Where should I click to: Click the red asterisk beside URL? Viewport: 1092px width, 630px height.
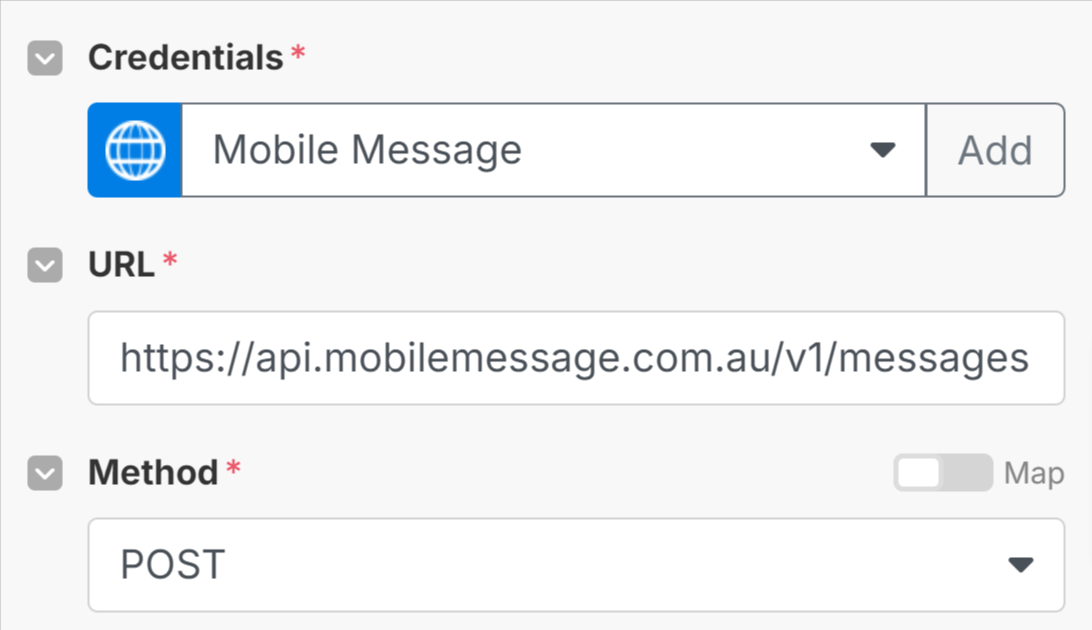pos(170,262)
